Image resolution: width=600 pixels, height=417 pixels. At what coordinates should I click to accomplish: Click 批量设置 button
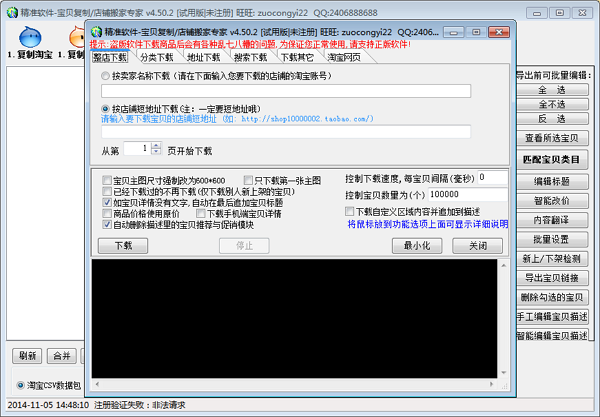click(x=552, y=239)
